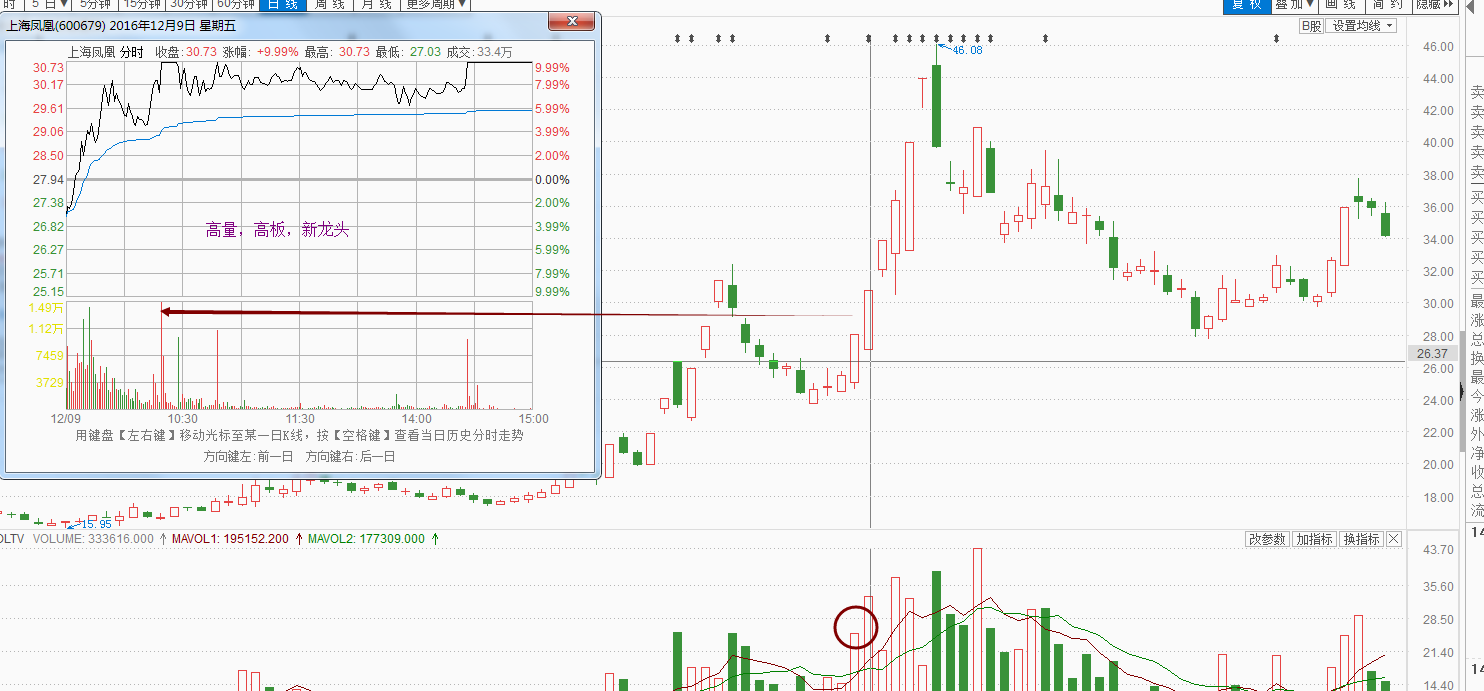This screenshot has width=1484, height=691.
Task: Close the volume indicator panel
Action: (x=1394, y=539)
